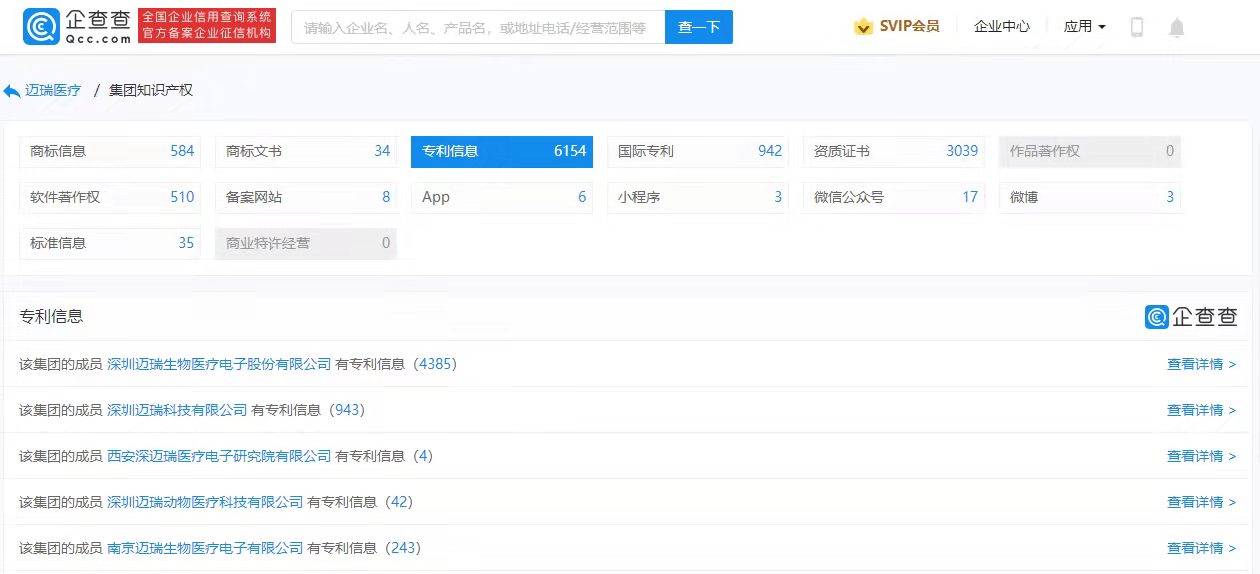Select the 专利信息 6154 tab
The height and width of the screenshot is (574, 1260).
pos(502,151)
